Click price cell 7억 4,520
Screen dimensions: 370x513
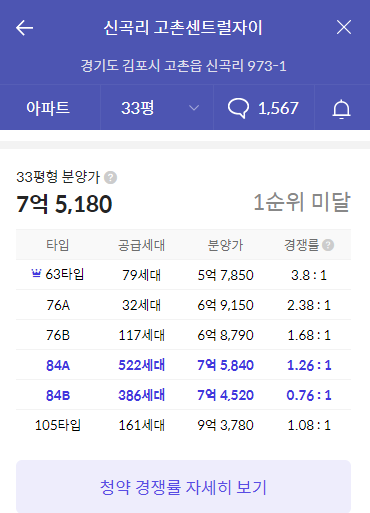click(225, 395)
